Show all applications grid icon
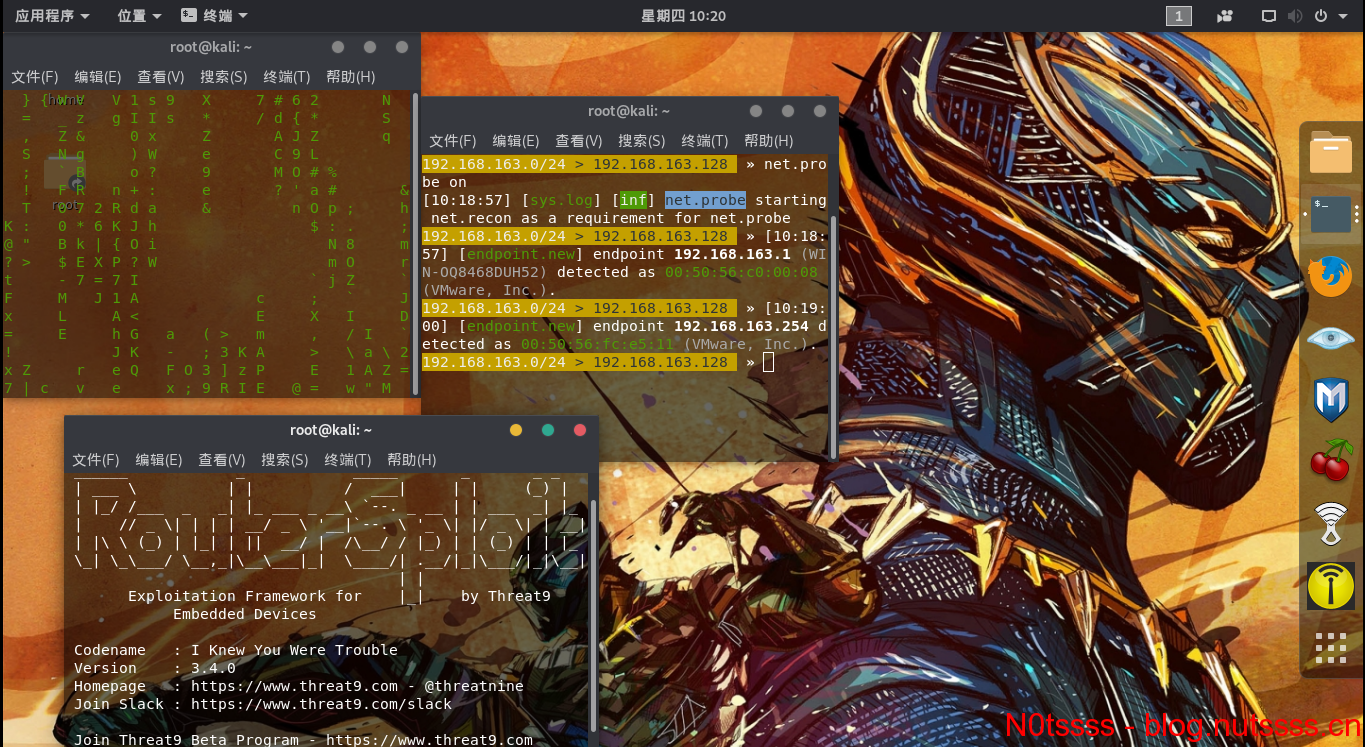This screenshot has height=747, width=1365. (x=1331, y=648)
